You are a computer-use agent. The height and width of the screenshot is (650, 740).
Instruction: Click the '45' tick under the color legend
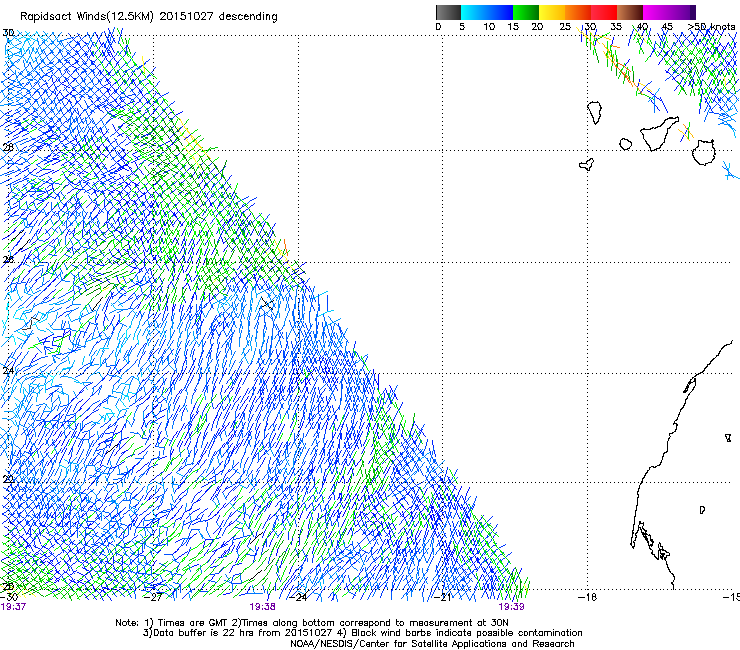(667, 27)
